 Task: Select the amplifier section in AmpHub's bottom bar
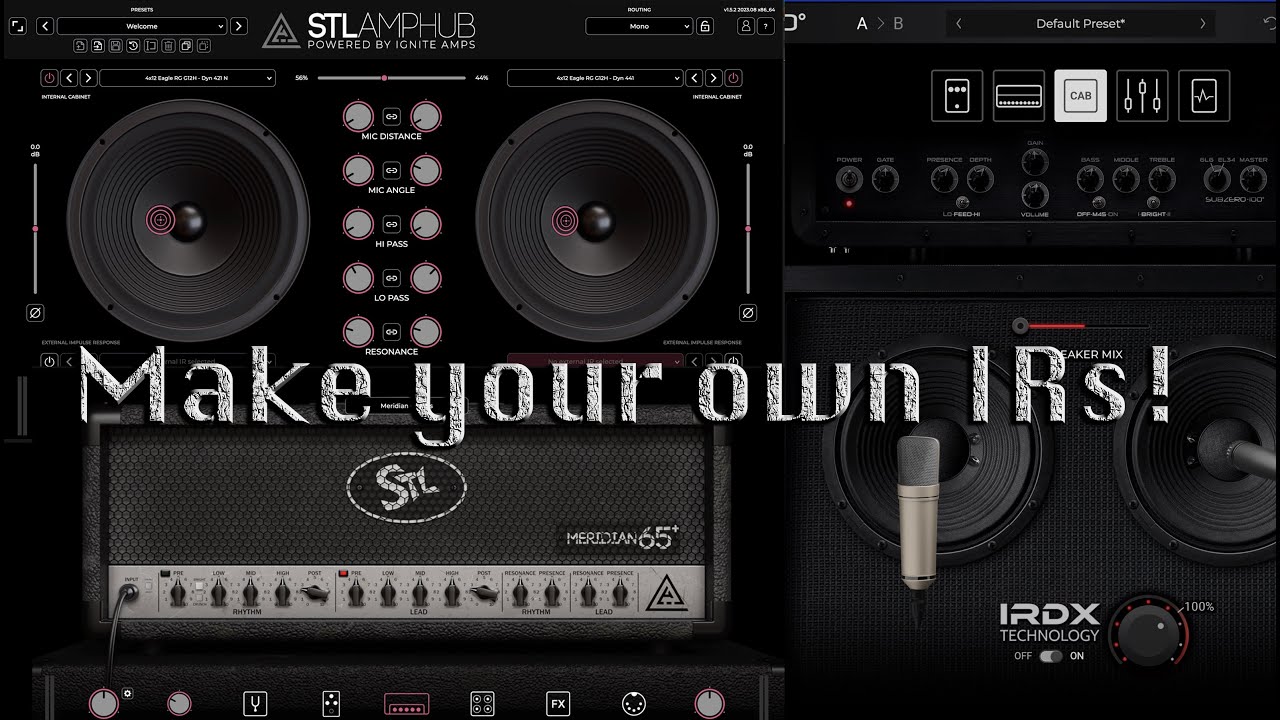[x=407, y=704]
